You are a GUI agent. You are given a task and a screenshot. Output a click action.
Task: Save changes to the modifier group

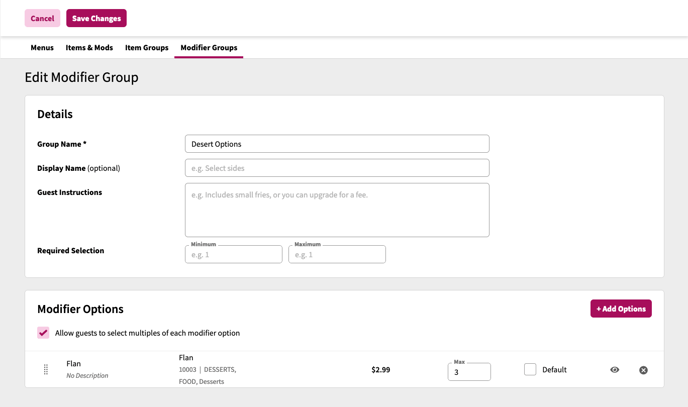tap(97, 18)
